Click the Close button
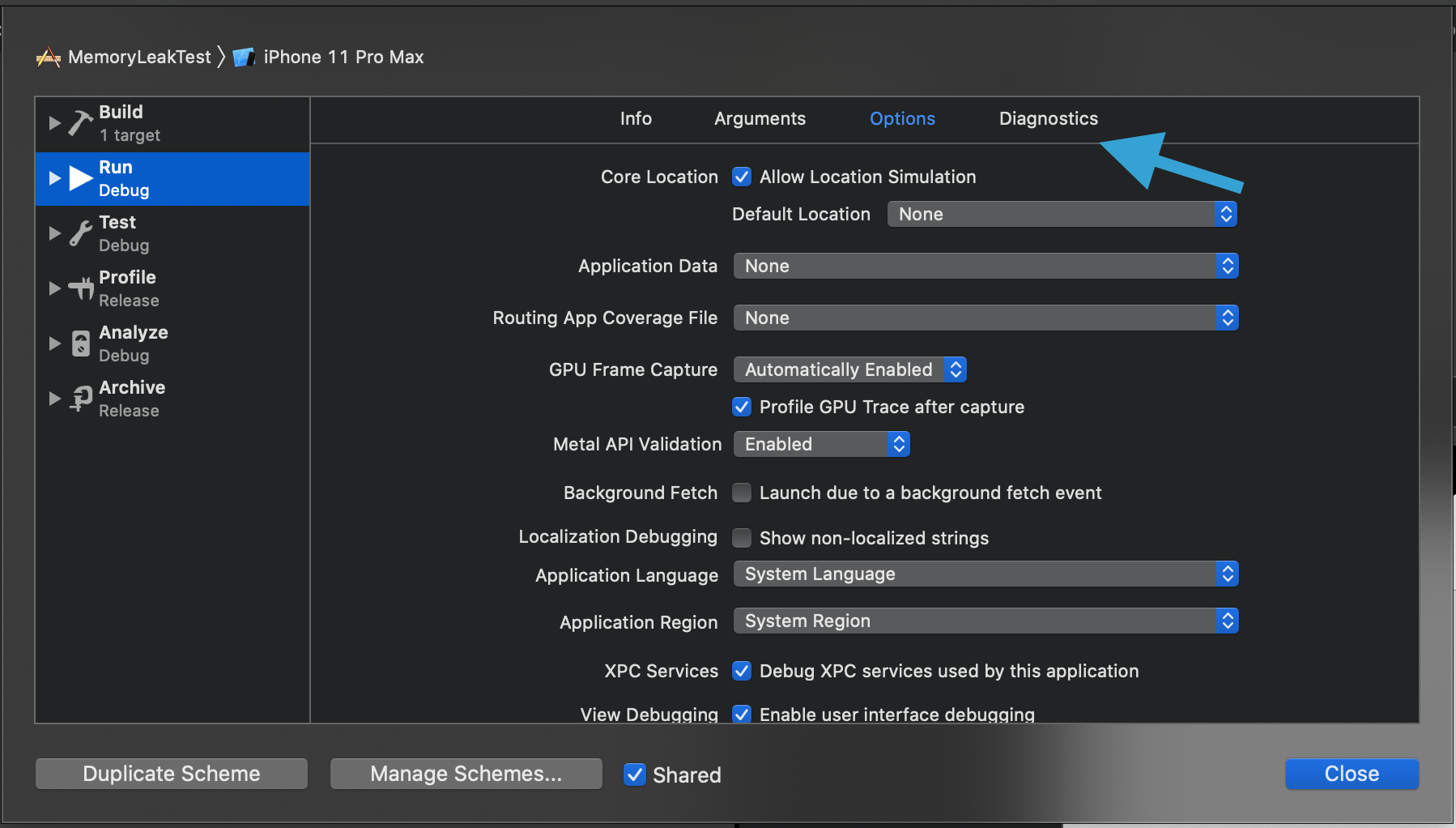 [x=1352, y=774]
